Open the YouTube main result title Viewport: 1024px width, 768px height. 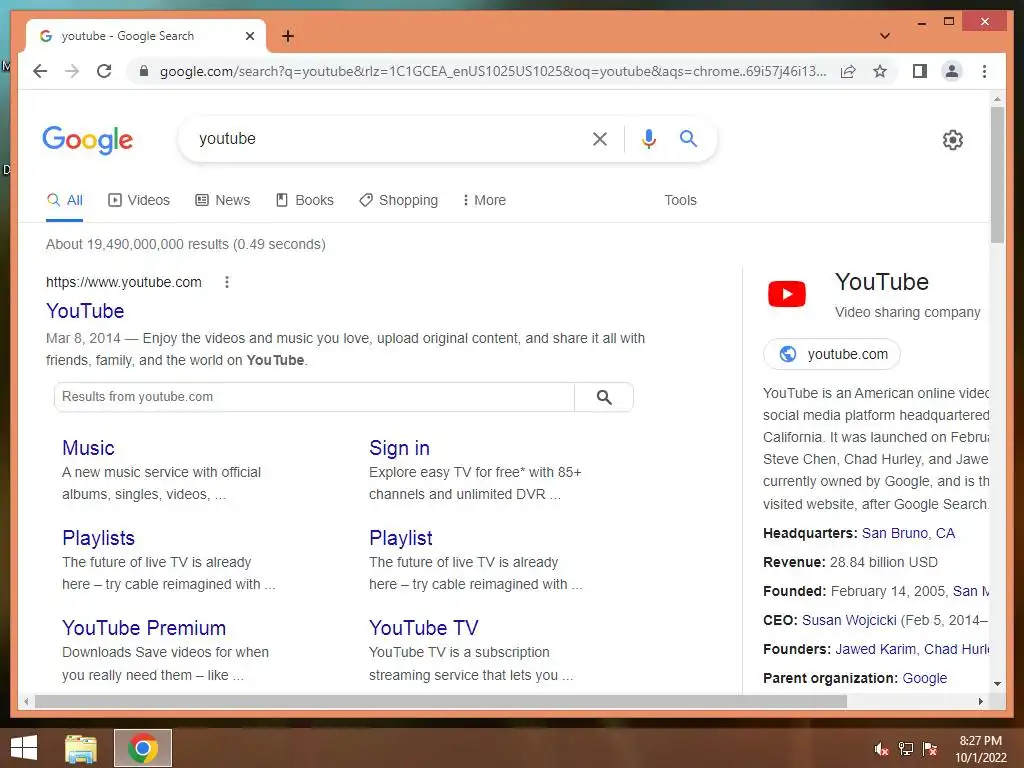[85, 311]
